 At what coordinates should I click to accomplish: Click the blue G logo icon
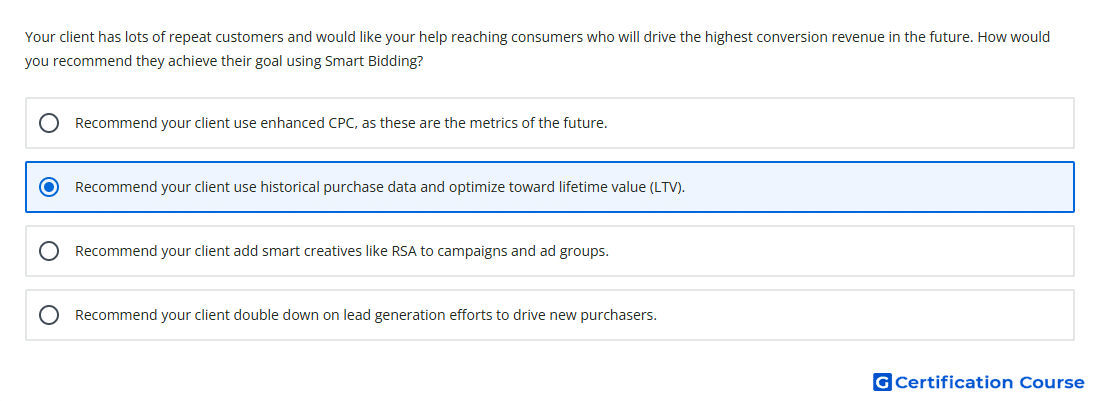tap(882, 382)
